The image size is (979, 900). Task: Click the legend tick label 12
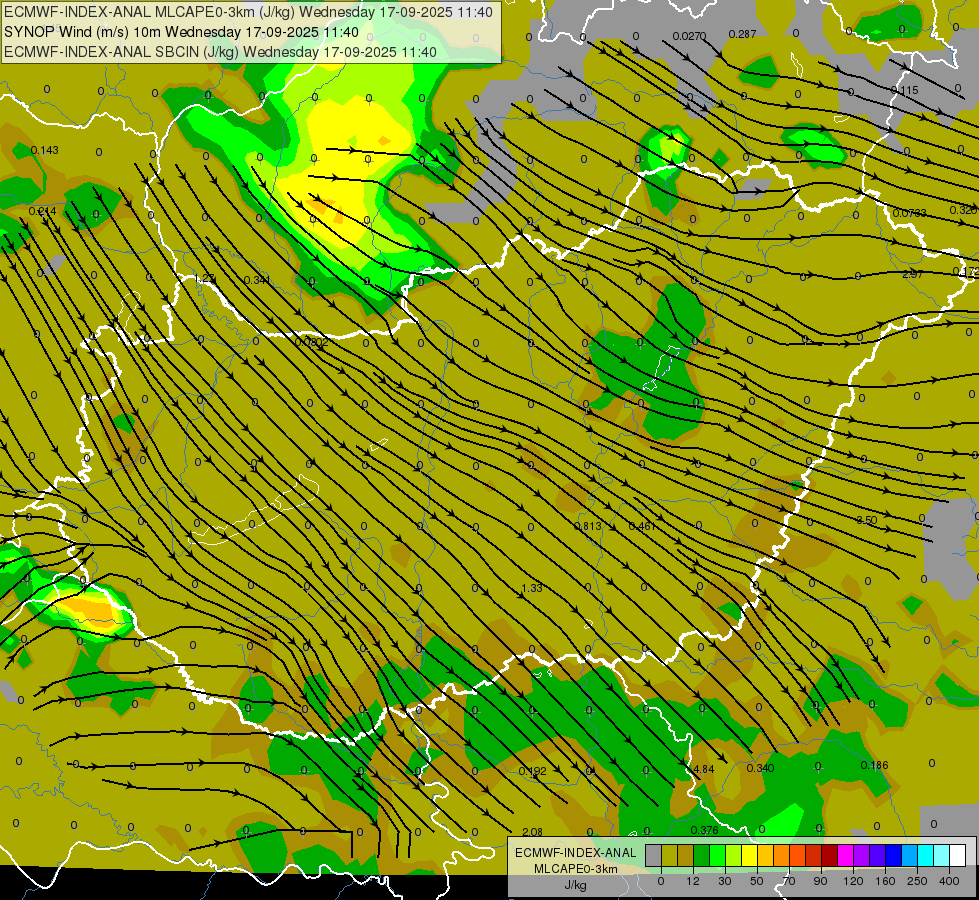pyautogui.click(x=692, y=881)
